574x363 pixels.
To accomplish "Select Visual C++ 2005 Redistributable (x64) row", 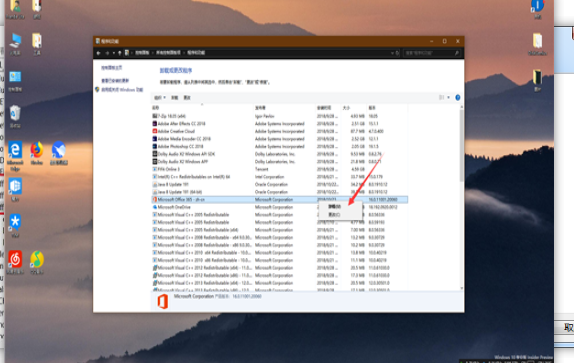I will [x=280, y=230].
